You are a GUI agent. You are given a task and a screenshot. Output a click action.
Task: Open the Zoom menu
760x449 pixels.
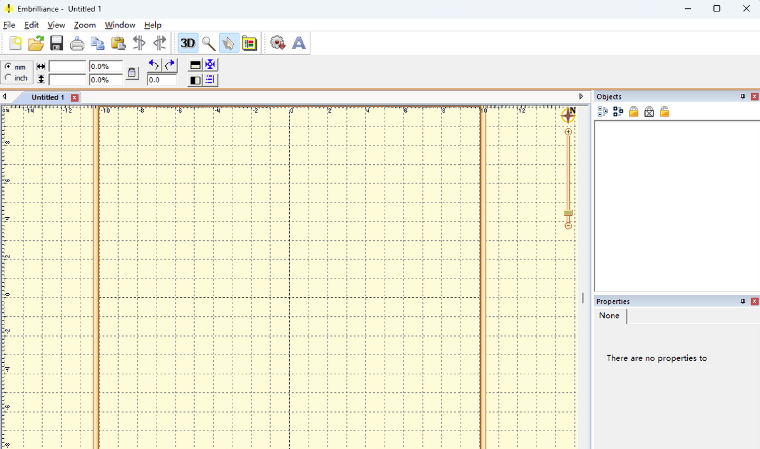pos(85,25)
